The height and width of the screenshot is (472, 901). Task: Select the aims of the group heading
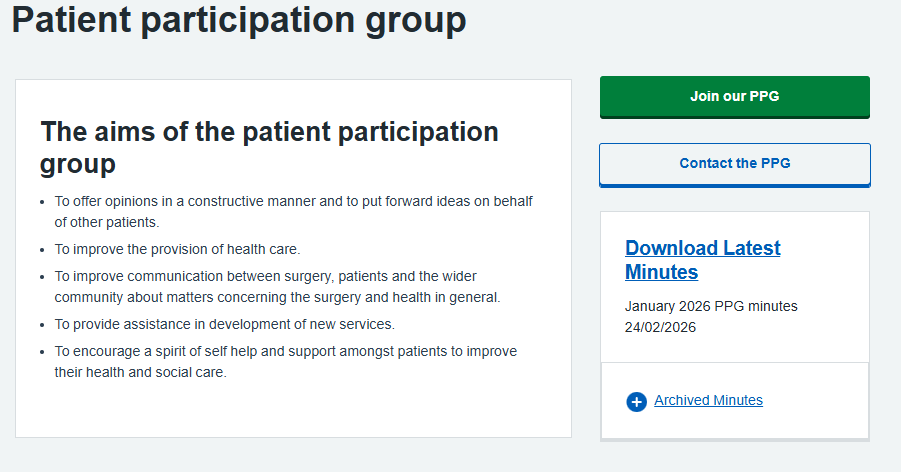click(x=268, y=147)
